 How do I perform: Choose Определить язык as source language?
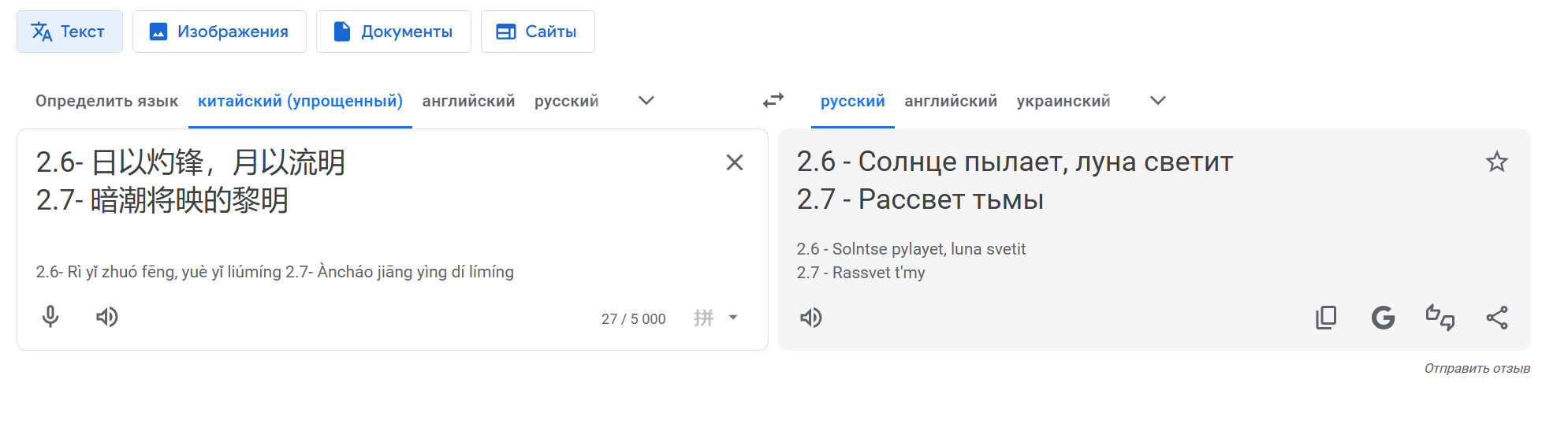click(x=107, y=101)
